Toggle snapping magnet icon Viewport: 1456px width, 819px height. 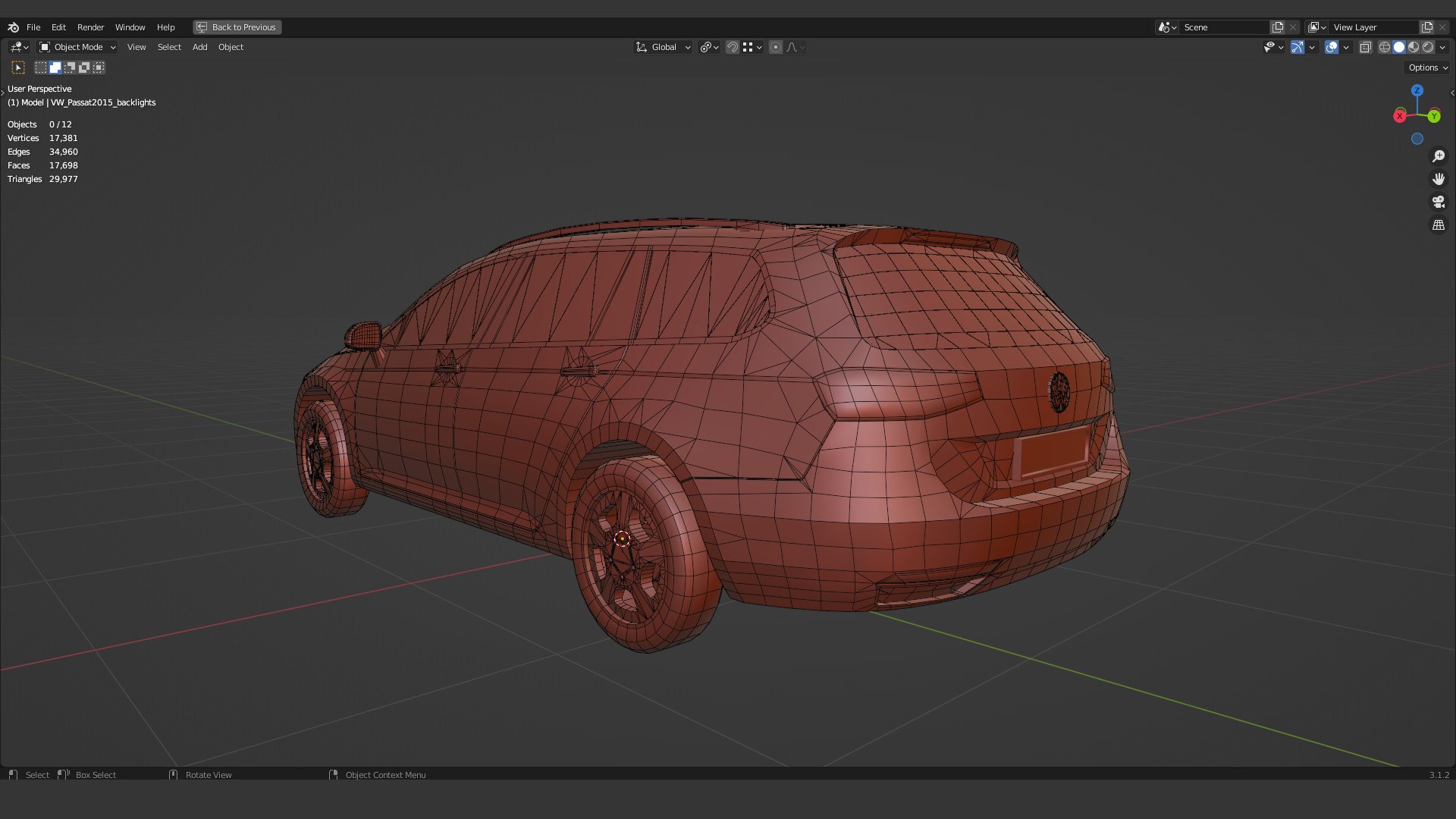click(x=733, y=47)
